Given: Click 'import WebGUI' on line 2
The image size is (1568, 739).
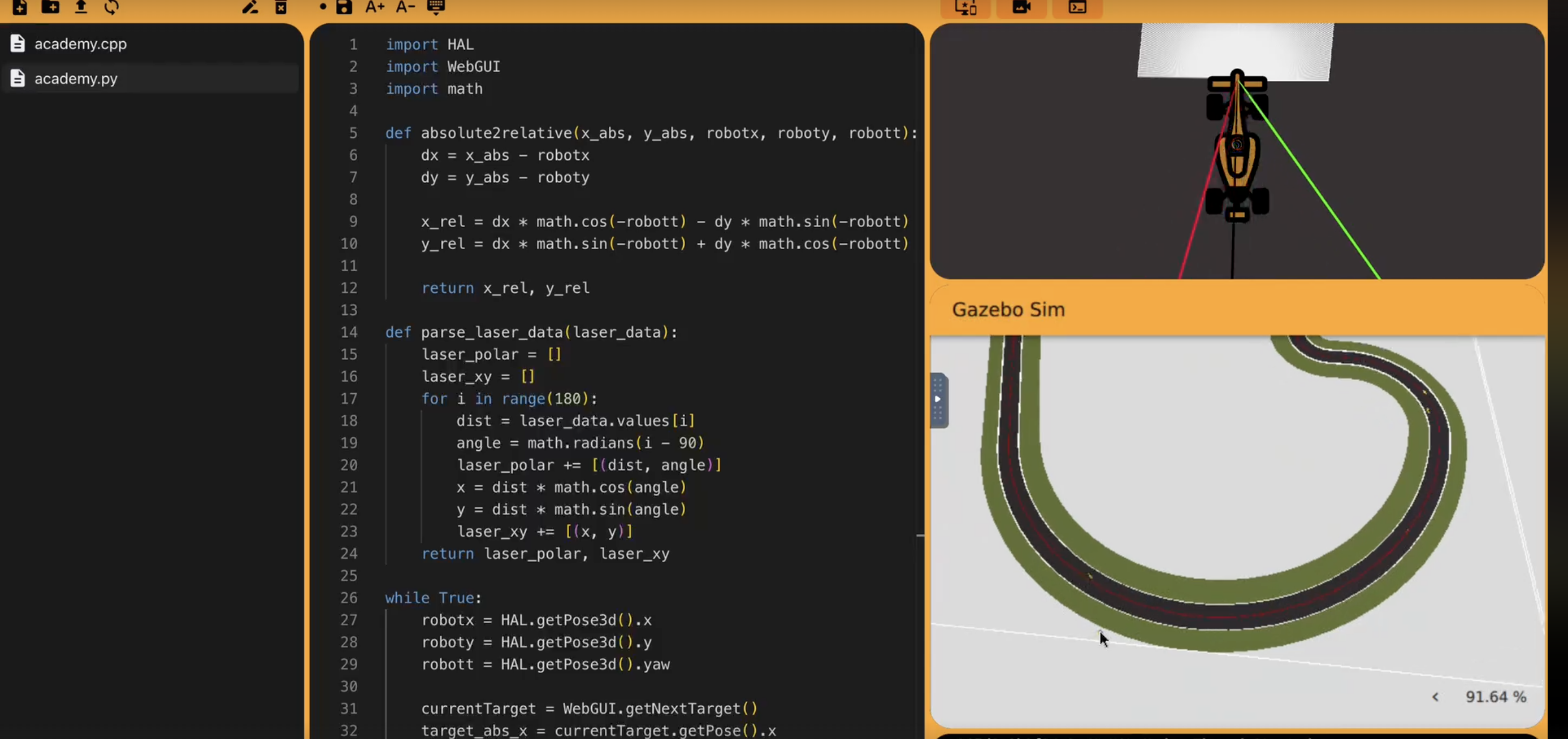Looking at the screenshot, I should click(443, 66).
